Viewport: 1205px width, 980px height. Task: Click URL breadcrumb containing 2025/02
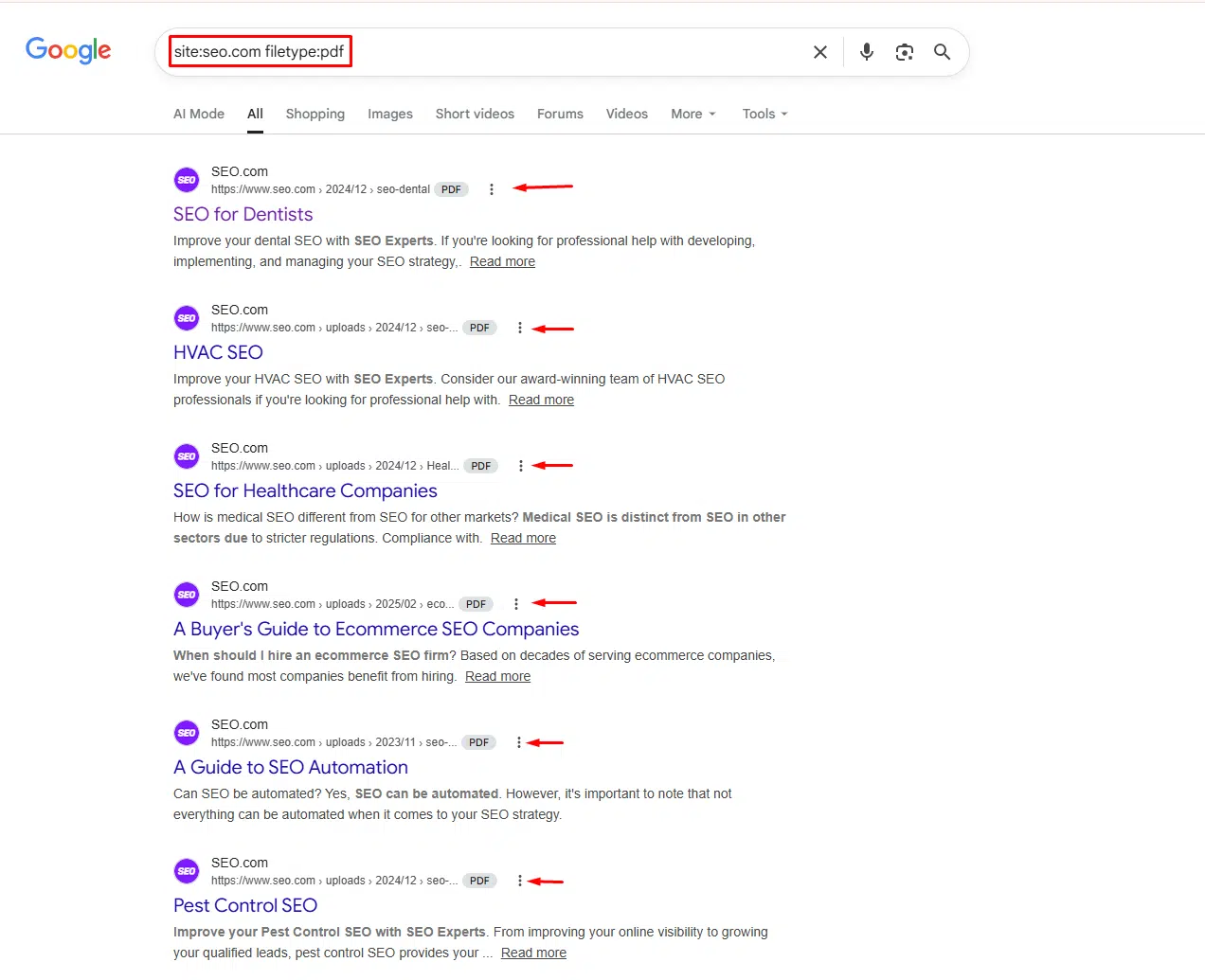(x=333, y=604)
